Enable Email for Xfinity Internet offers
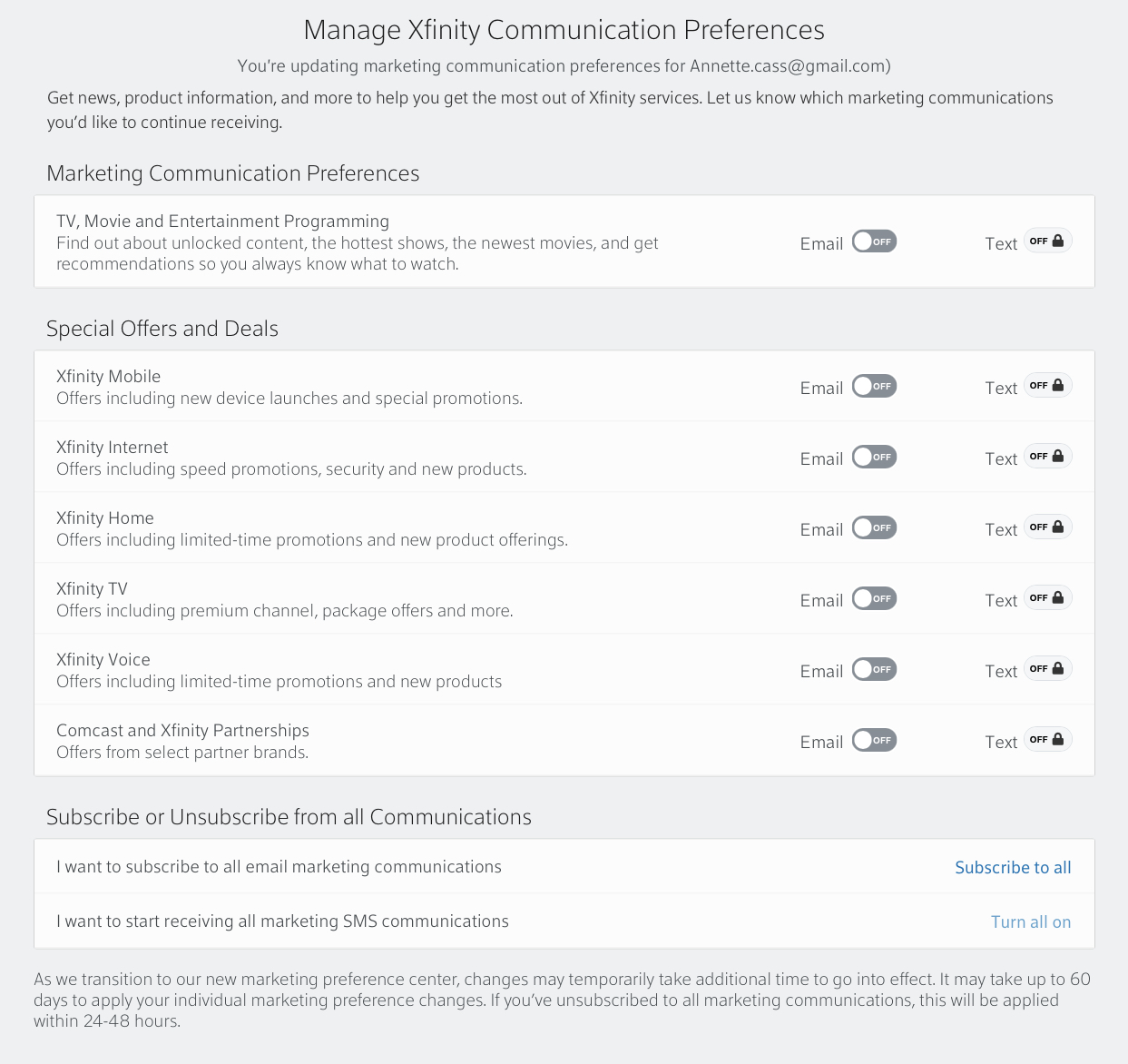Image resolution: width=1128 pixels, height=1064 pixels. pos(874,456)
